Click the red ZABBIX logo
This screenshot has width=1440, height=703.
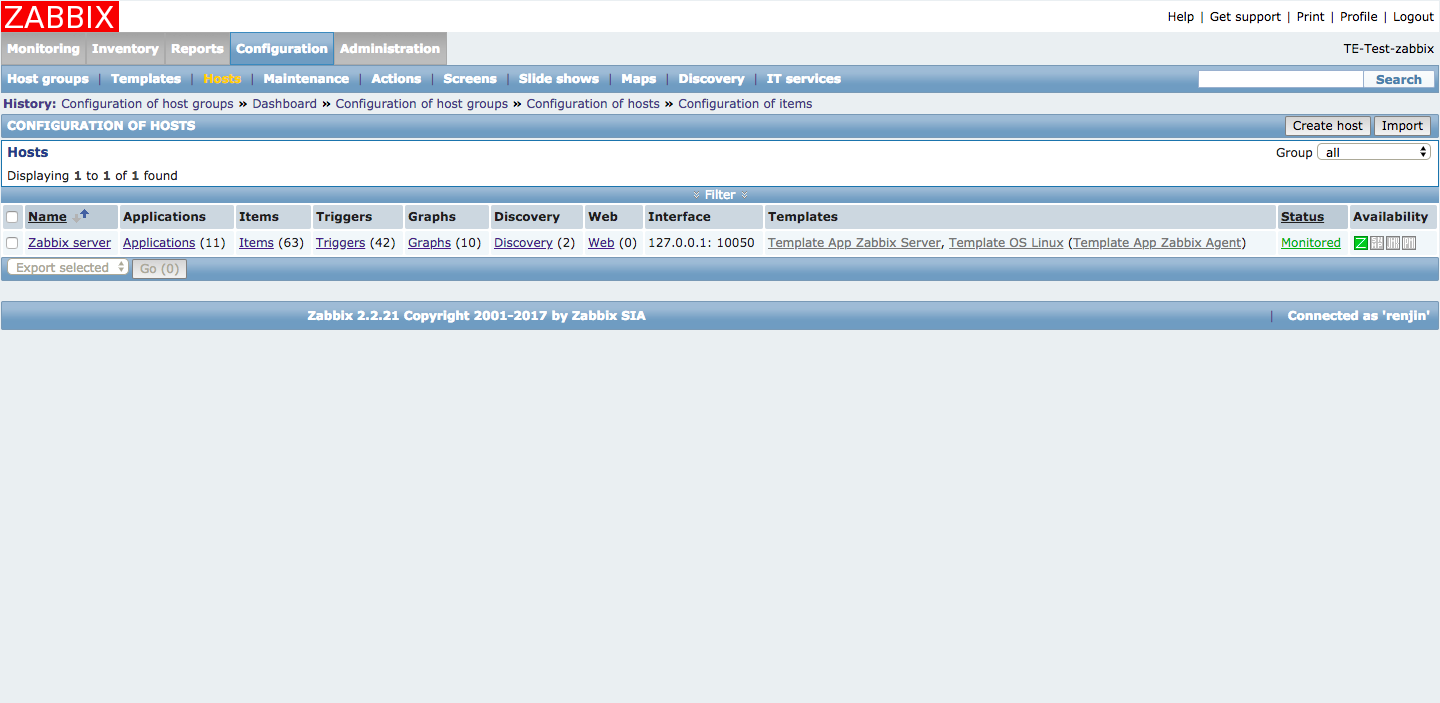[x=60, y=16]
